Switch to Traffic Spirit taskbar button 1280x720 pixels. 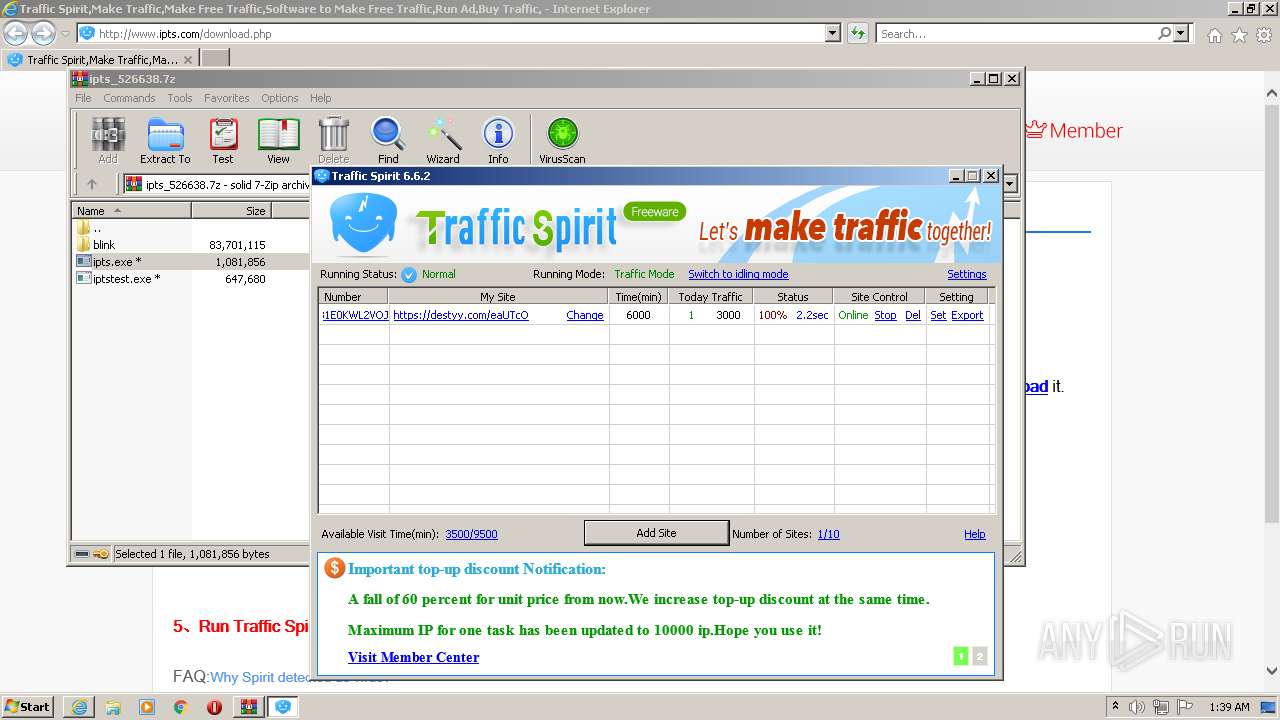[x=283, y=707]
